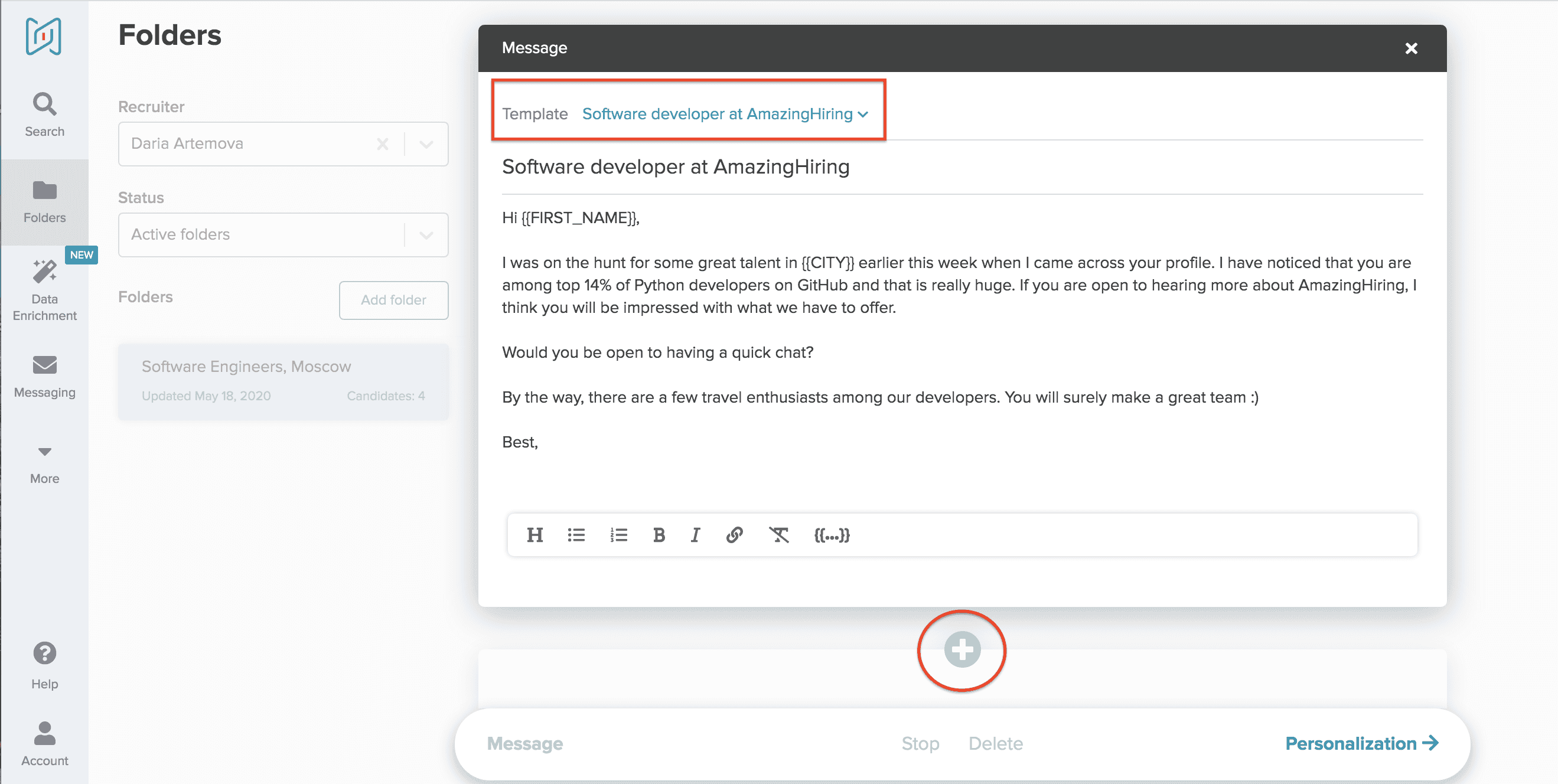The image size is (1558, 784).
Task: Expand the Template selection dropdown
Action: pyautogui.click(x=725, y=115)
